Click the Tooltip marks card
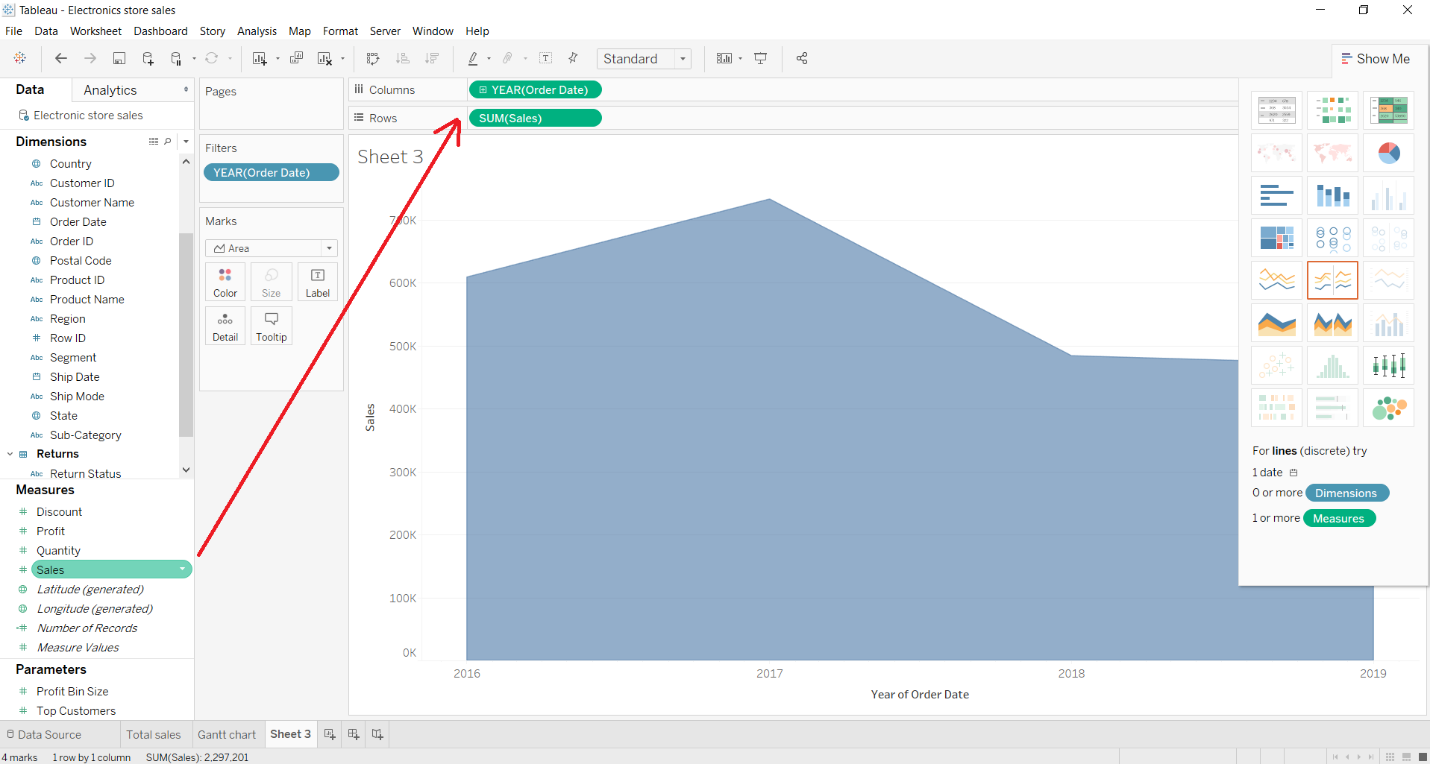This screenshot has width=1430, height=764. (271, 326)
